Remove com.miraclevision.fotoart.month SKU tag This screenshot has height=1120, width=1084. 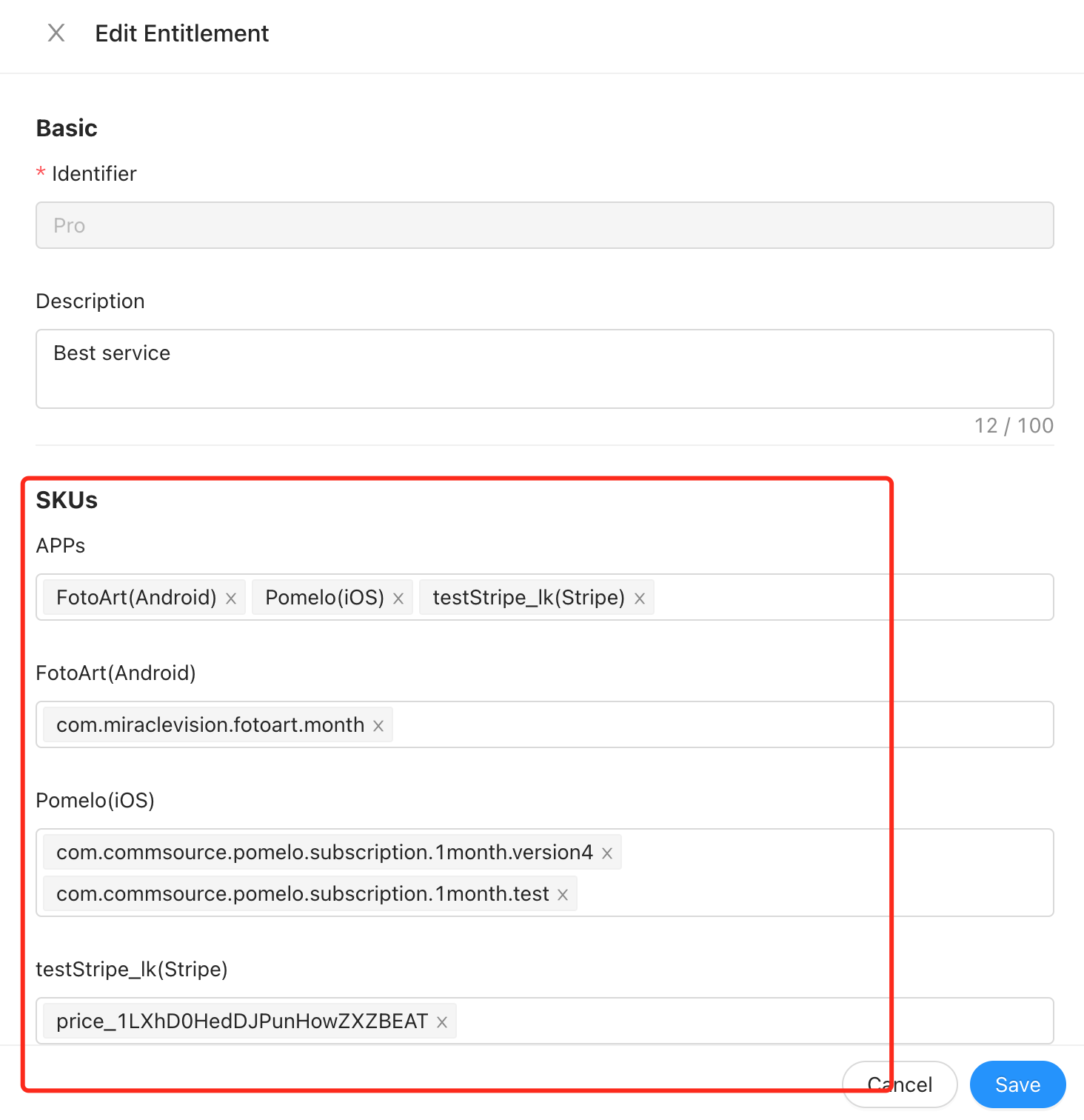(378, 726)
